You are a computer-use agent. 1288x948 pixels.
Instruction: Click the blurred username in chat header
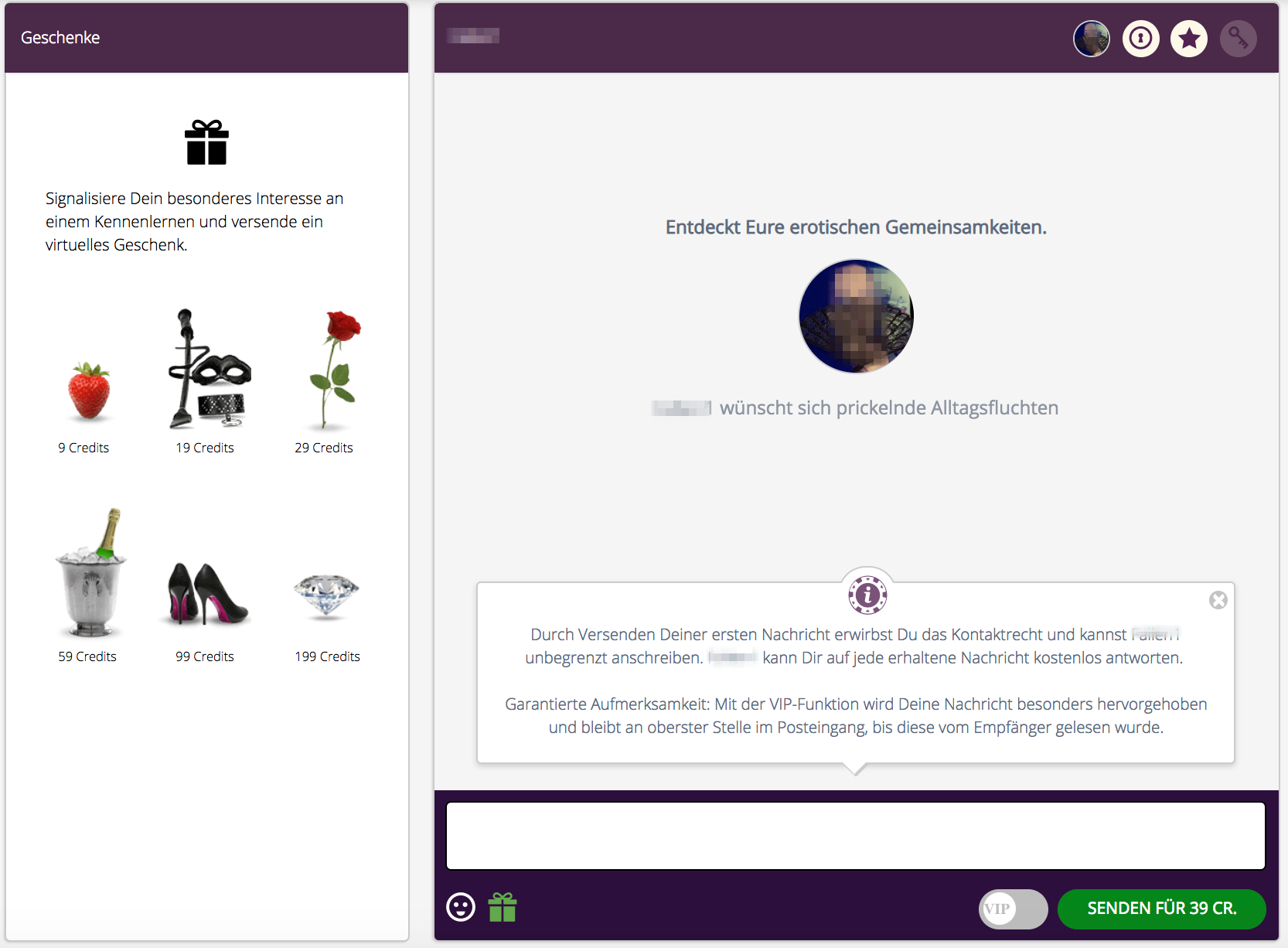[x=473, y=36]
